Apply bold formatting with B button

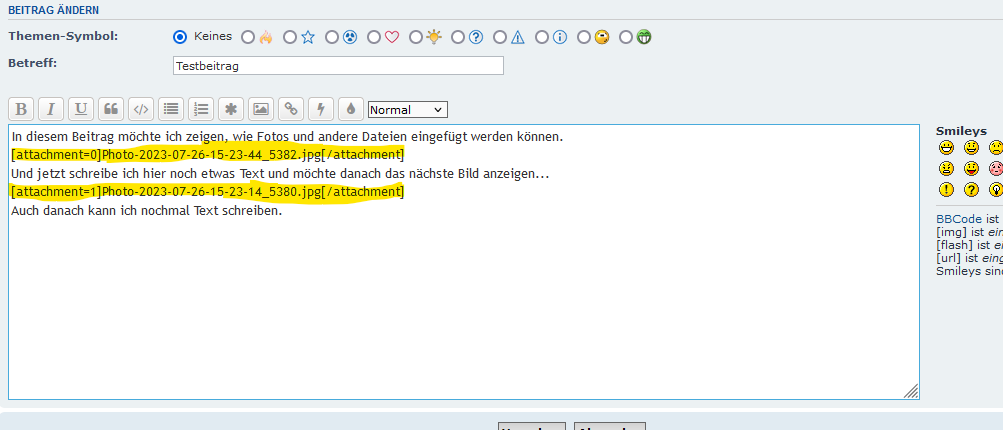pos(21,109)
